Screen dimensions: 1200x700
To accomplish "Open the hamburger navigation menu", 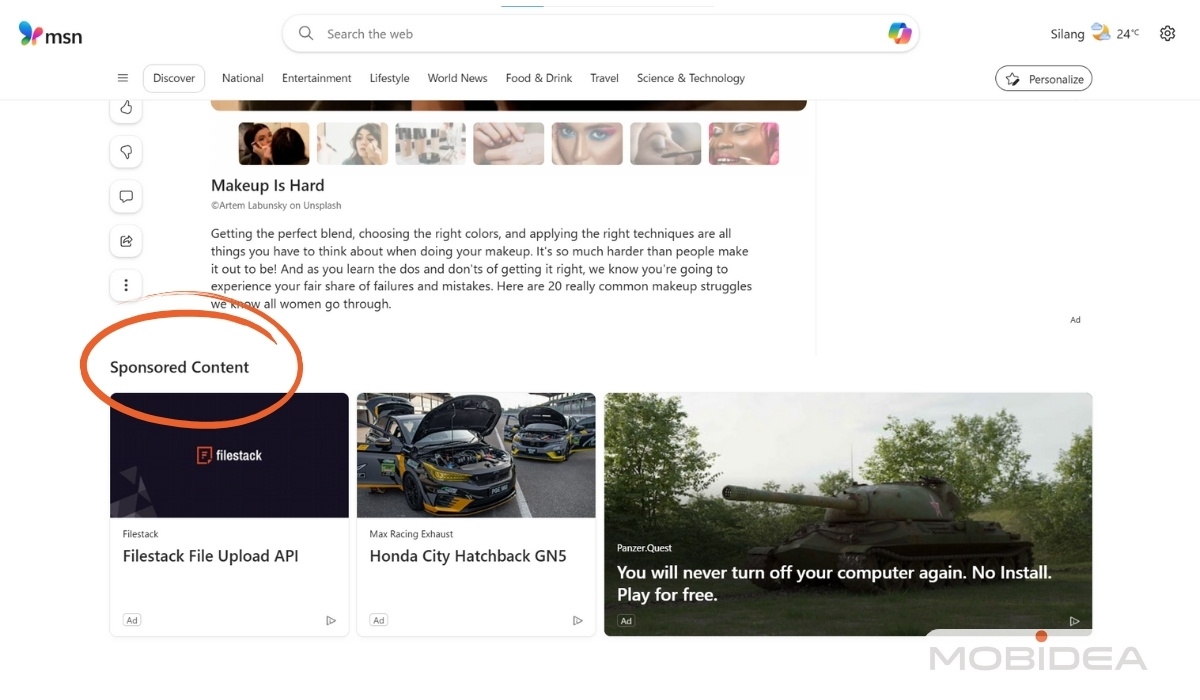I will pos(123,78).
